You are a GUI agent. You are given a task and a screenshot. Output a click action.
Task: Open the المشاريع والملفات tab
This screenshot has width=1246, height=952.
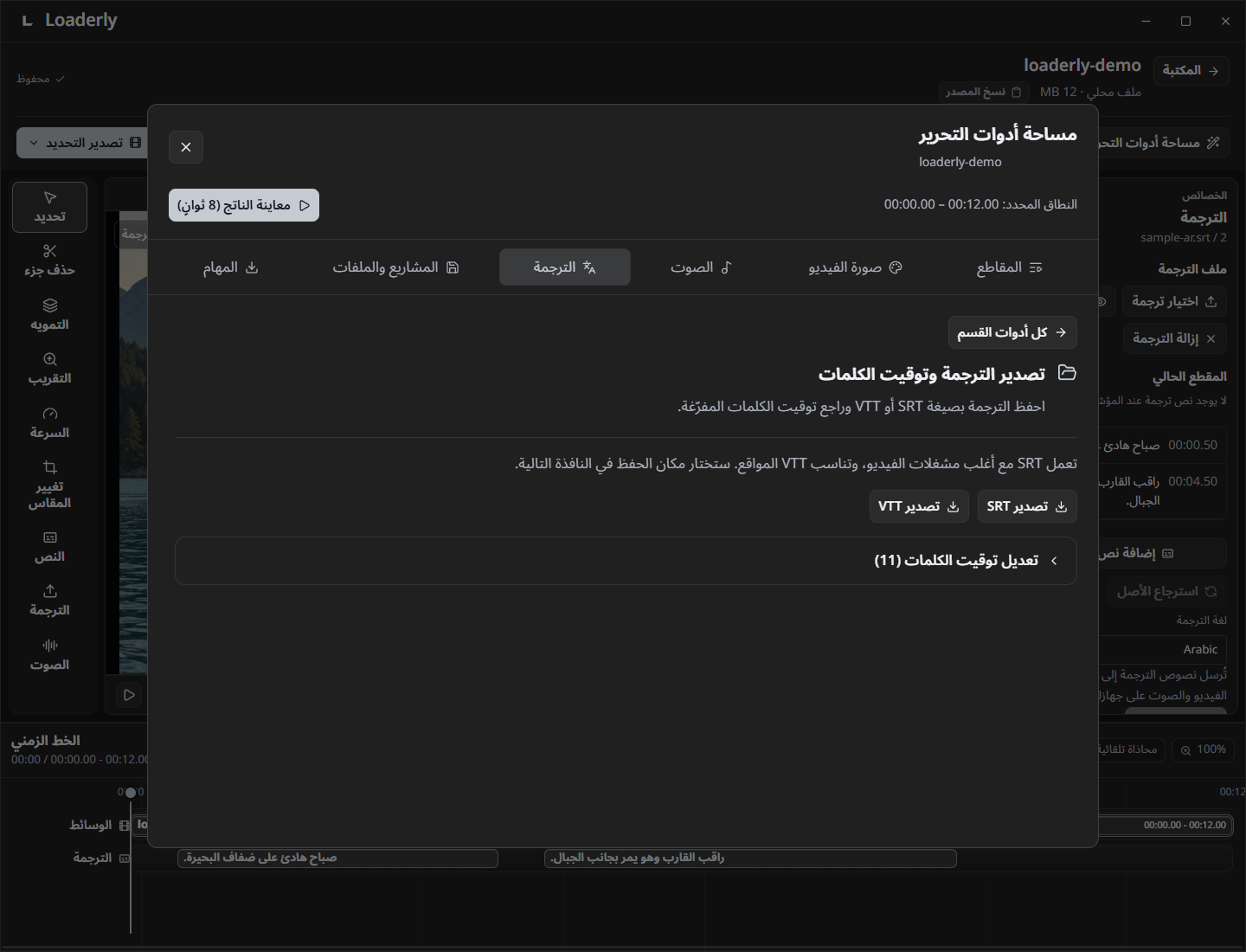(x=395, y=267)
